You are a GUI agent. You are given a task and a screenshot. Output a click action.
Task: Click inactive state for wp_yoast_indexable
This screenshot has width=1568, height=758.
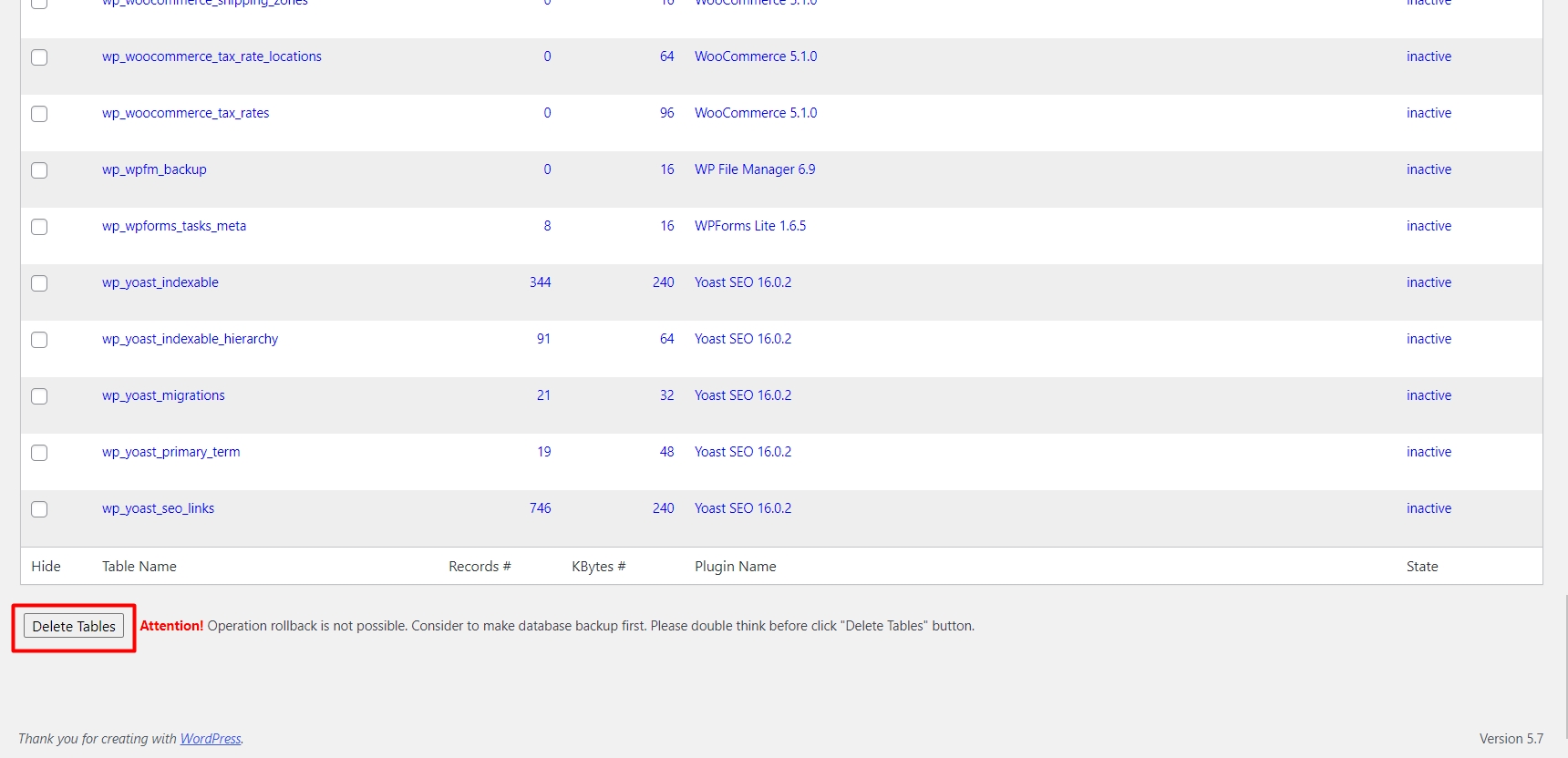pyautogui.click(x=1429, y=282)
